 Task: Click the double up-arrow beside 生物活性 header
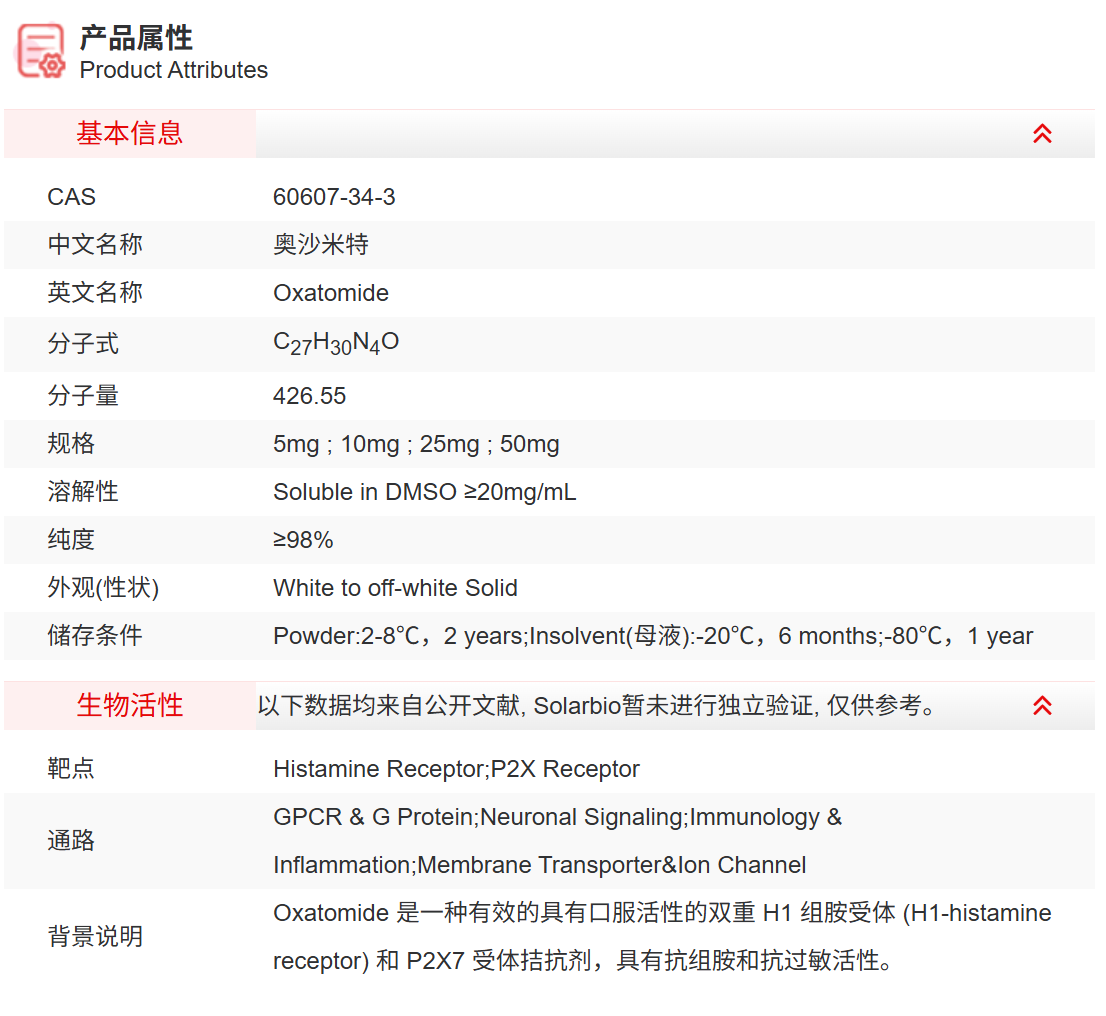[1043, 705]
